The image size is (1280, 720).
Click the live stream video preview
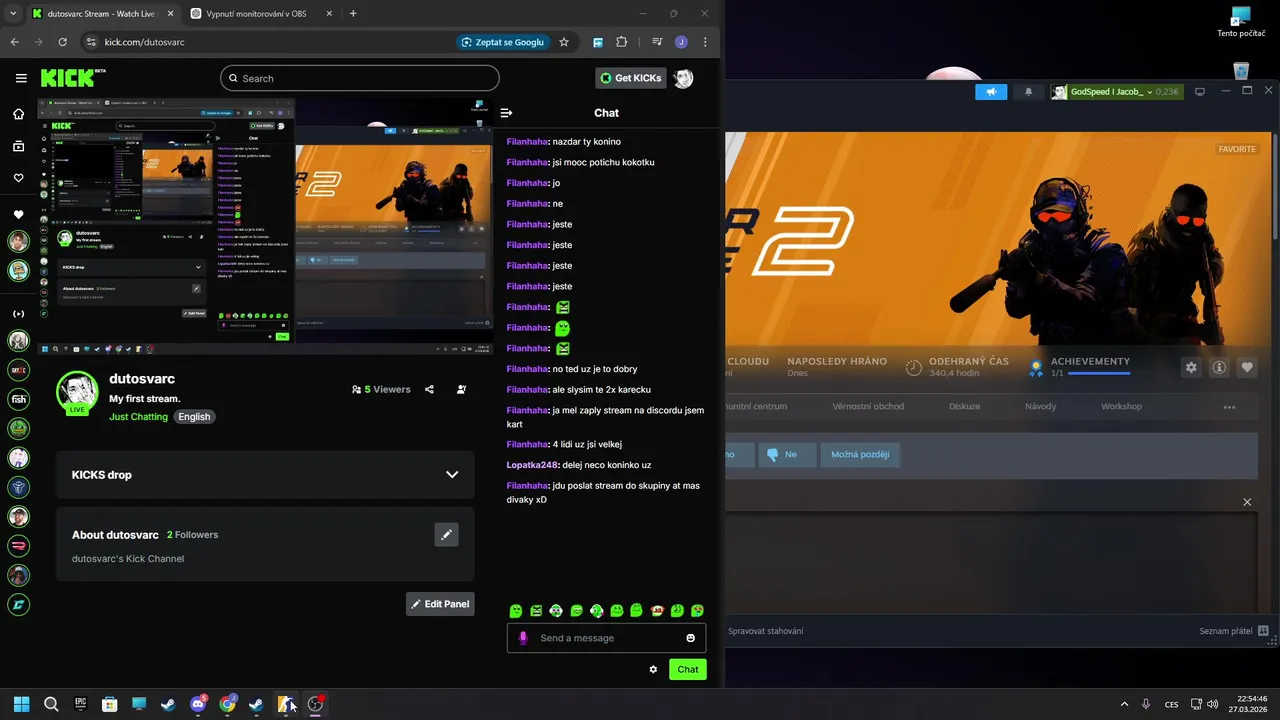click(x=265, y=226)
